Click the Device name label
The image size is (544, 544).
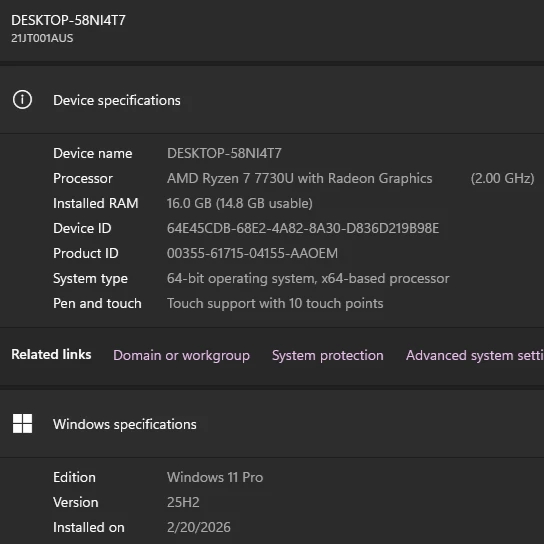tap(93, 153)
